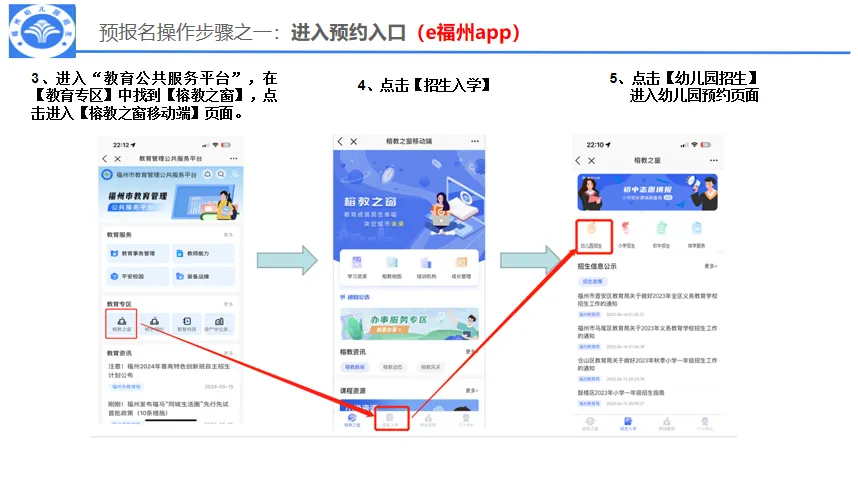Tap notification bell on 福州市教育管理公共服务平台 header
858x483 pixels.
point(208,174)
